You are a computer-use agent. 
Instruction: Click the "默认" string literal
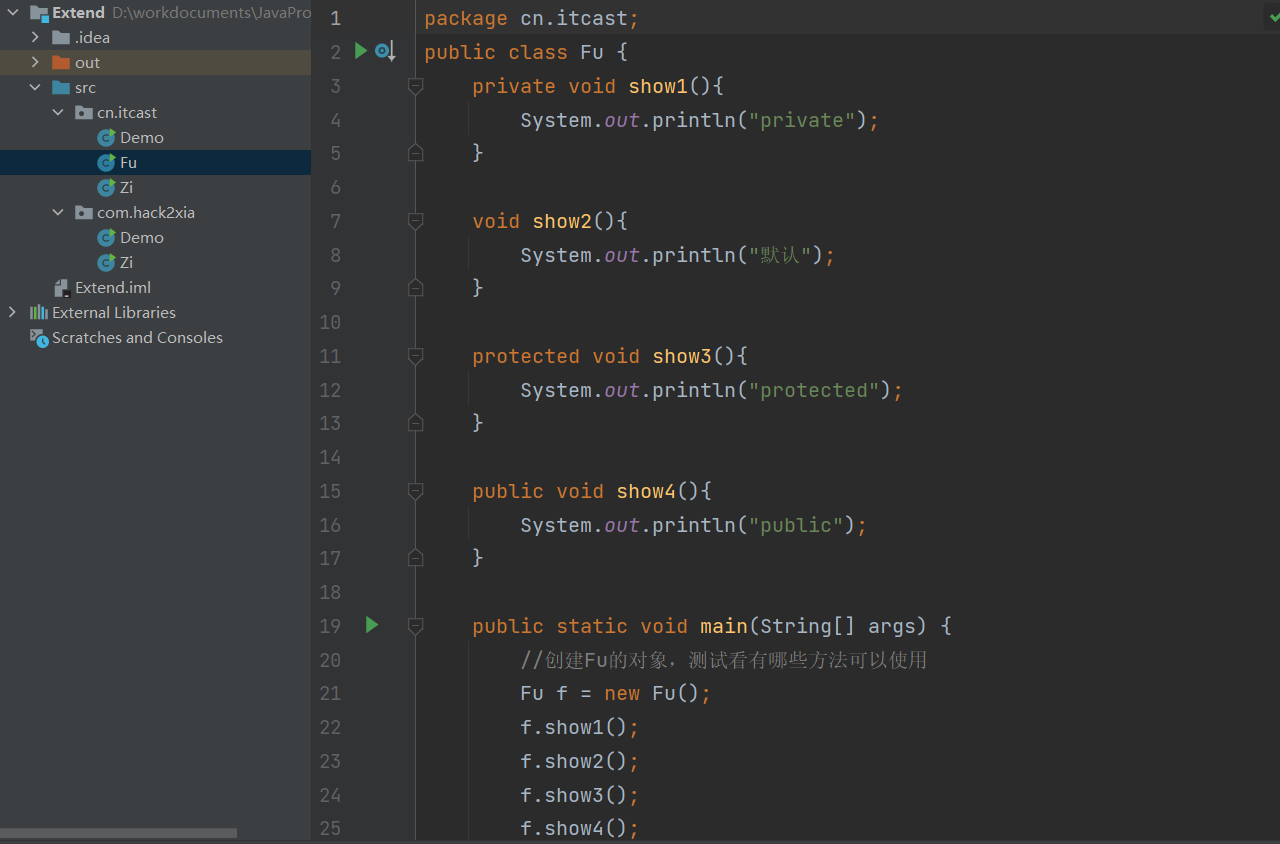(780, 255)
